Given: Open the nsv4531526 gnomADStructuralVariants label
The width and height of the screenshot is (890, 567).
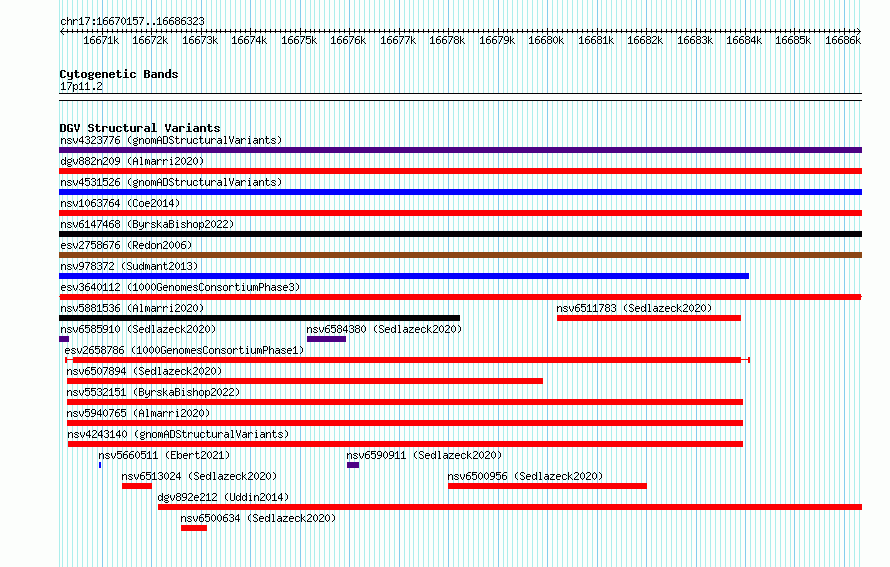Looking at the screenshot, I should [x=171, y=182].
